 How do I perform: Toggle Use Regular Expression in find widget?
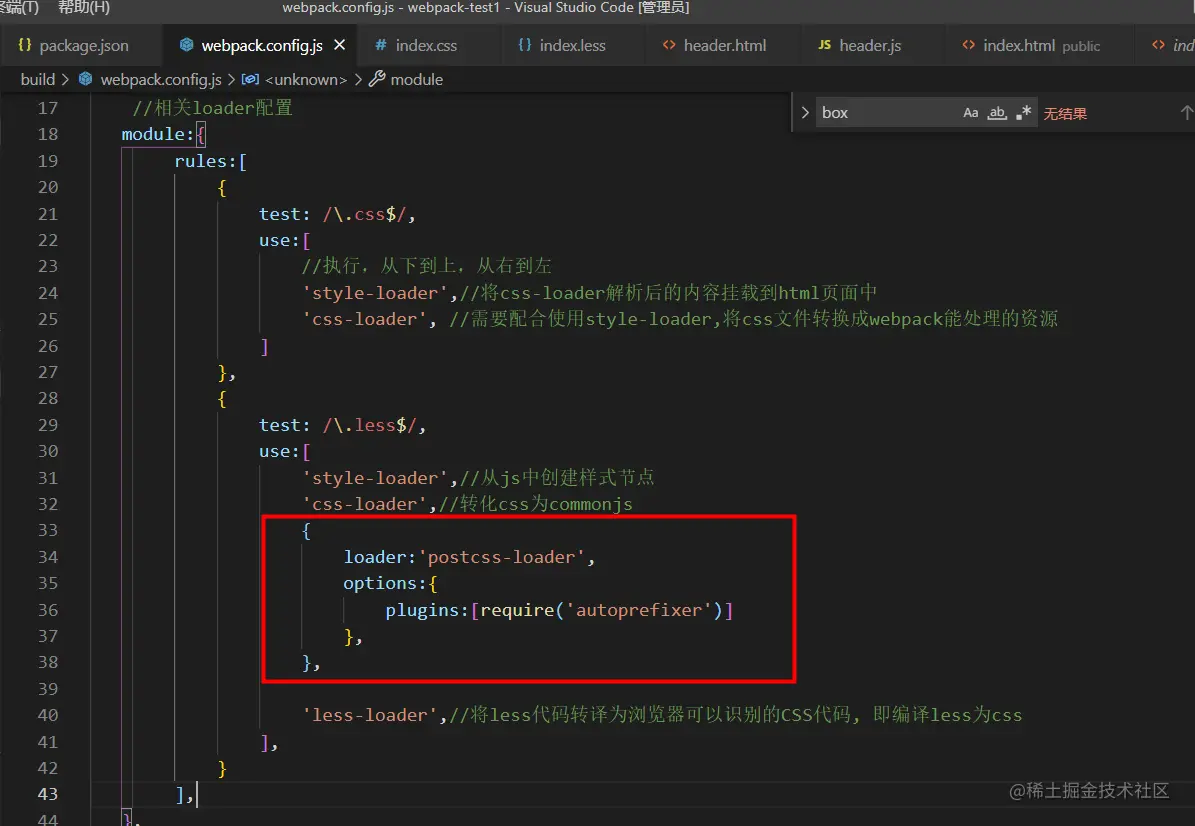[1024, 113]
